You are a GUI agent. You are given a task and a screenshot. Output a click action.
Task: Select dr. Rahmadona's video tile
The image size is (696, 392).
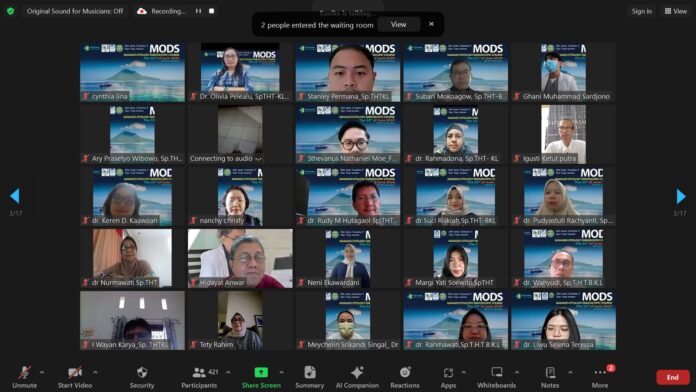(456, 134)
